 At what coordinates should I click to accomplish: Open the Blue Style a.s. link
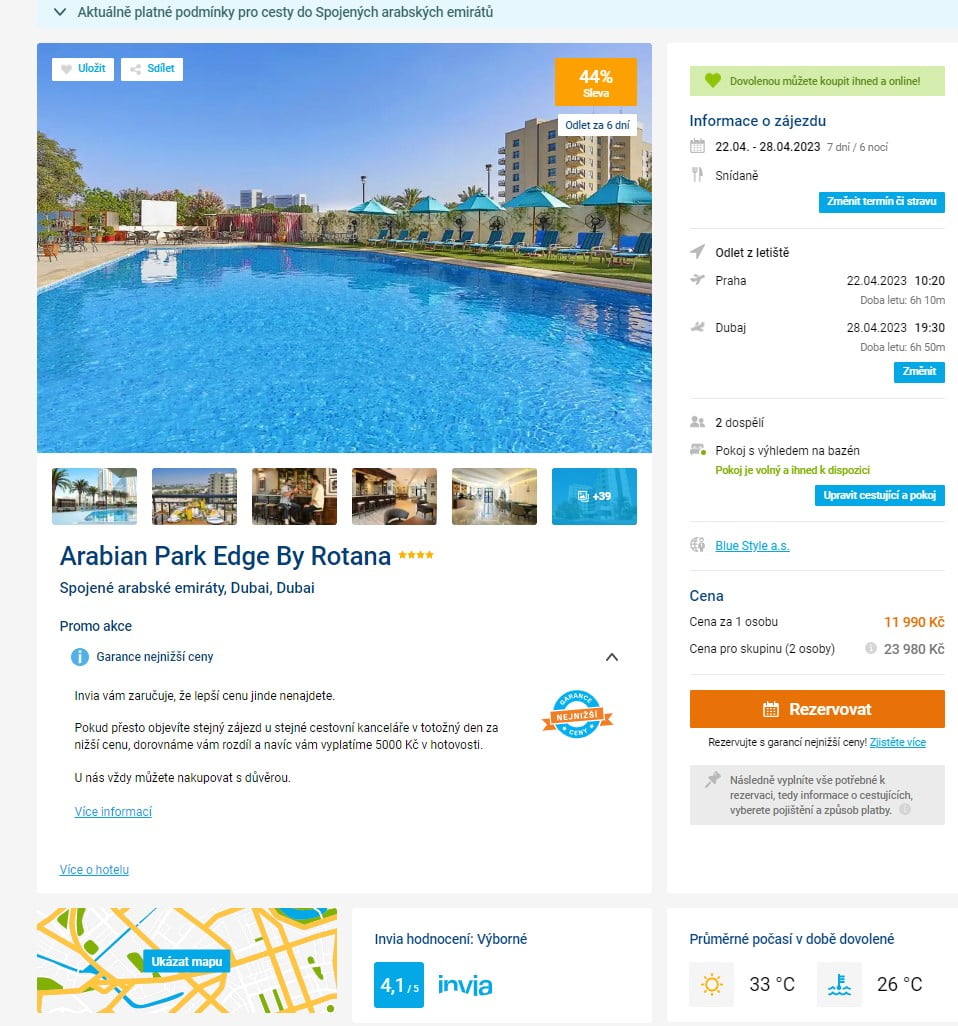[753, 546]
